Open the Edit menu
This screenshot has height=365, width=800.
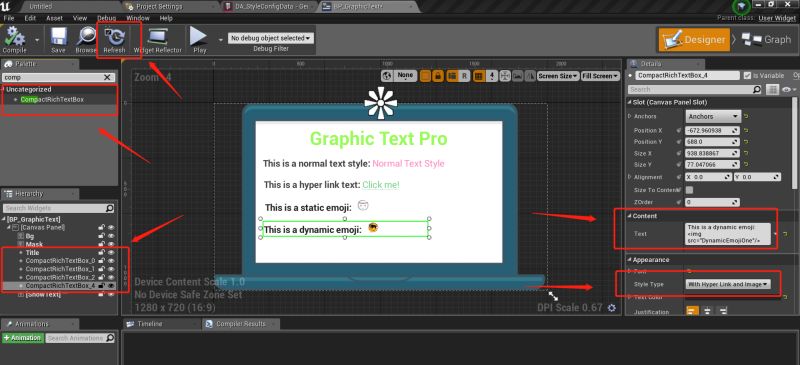click(x=30, y=18)
